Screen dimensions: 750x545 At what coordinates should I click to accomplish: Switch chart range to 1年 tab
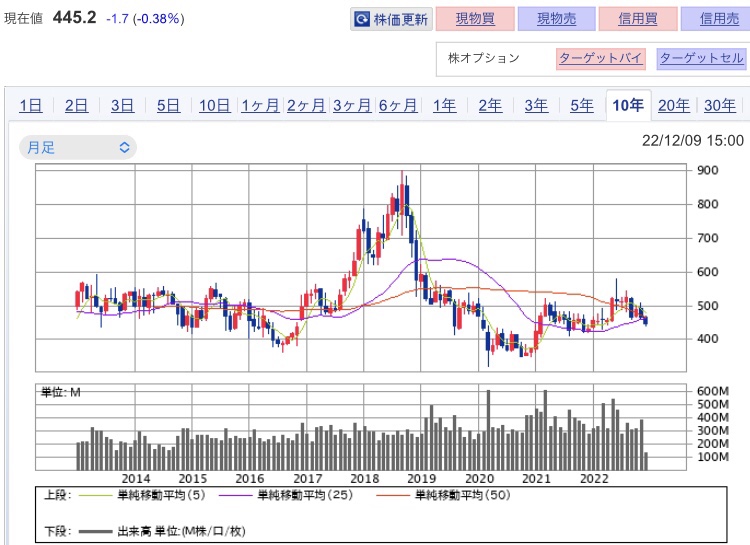click(x=444, y=105)
